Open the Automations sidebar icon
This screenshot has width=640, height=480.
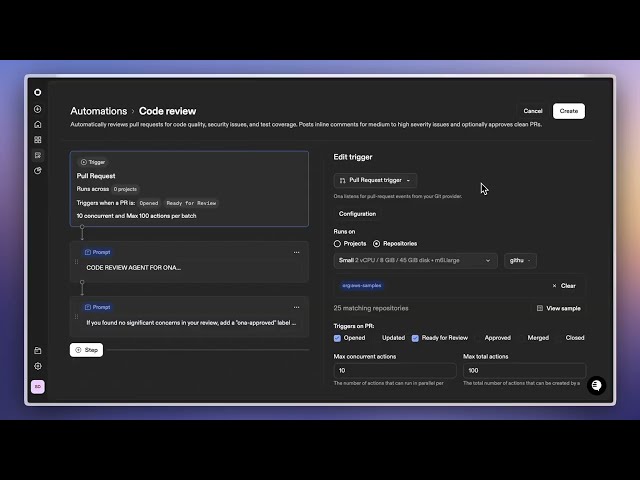pyautogui.click(x=38, y=155)
